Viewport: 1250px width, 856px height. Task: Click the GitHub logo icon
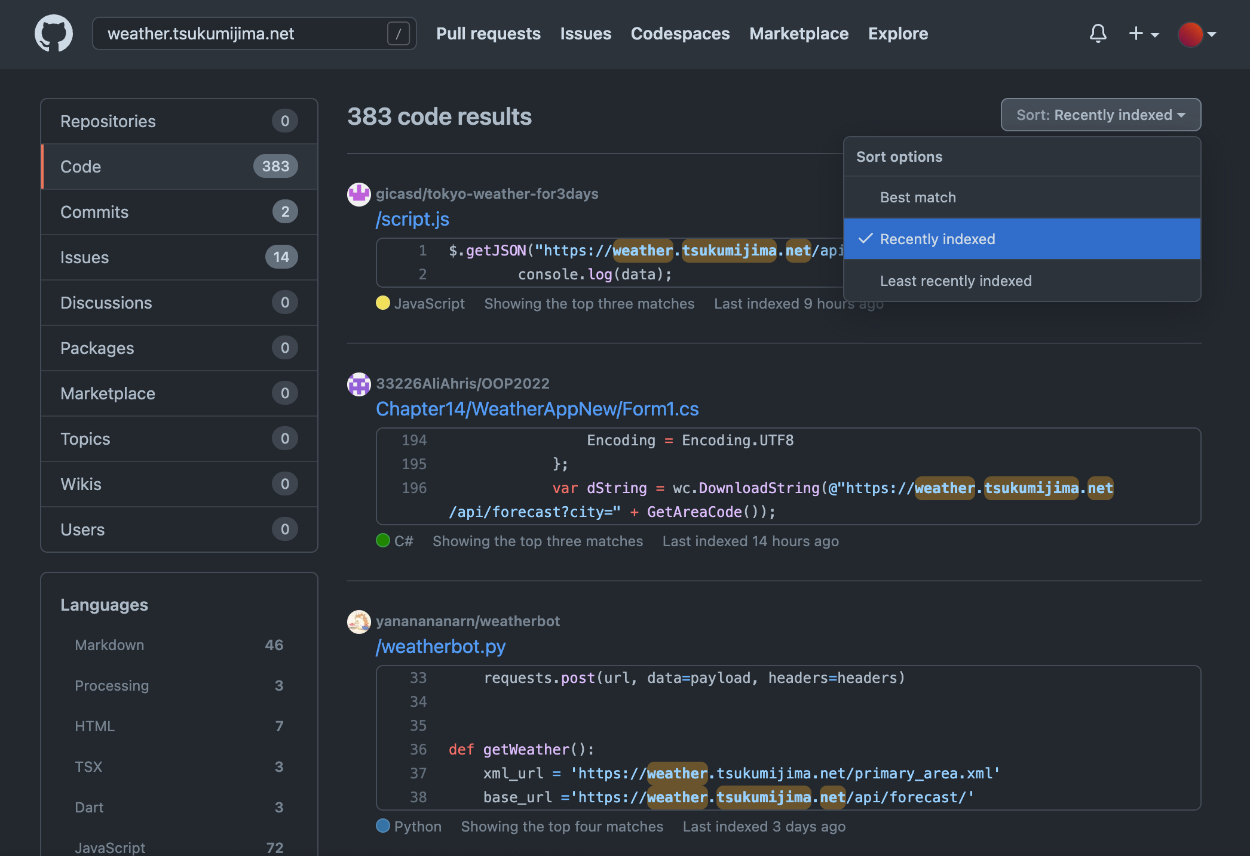coord(54,33)
